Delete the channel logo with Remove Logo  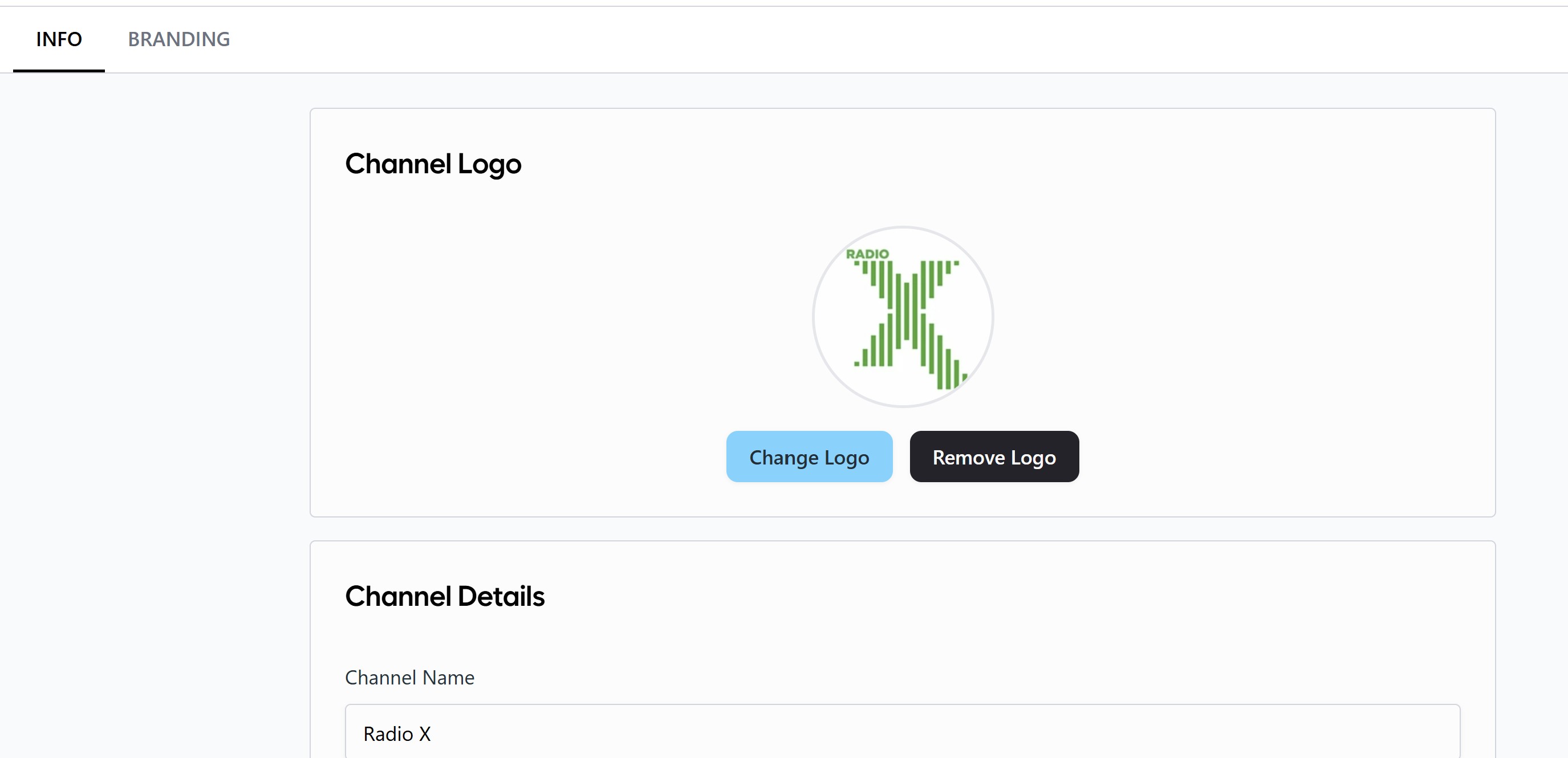click(994, 457)
